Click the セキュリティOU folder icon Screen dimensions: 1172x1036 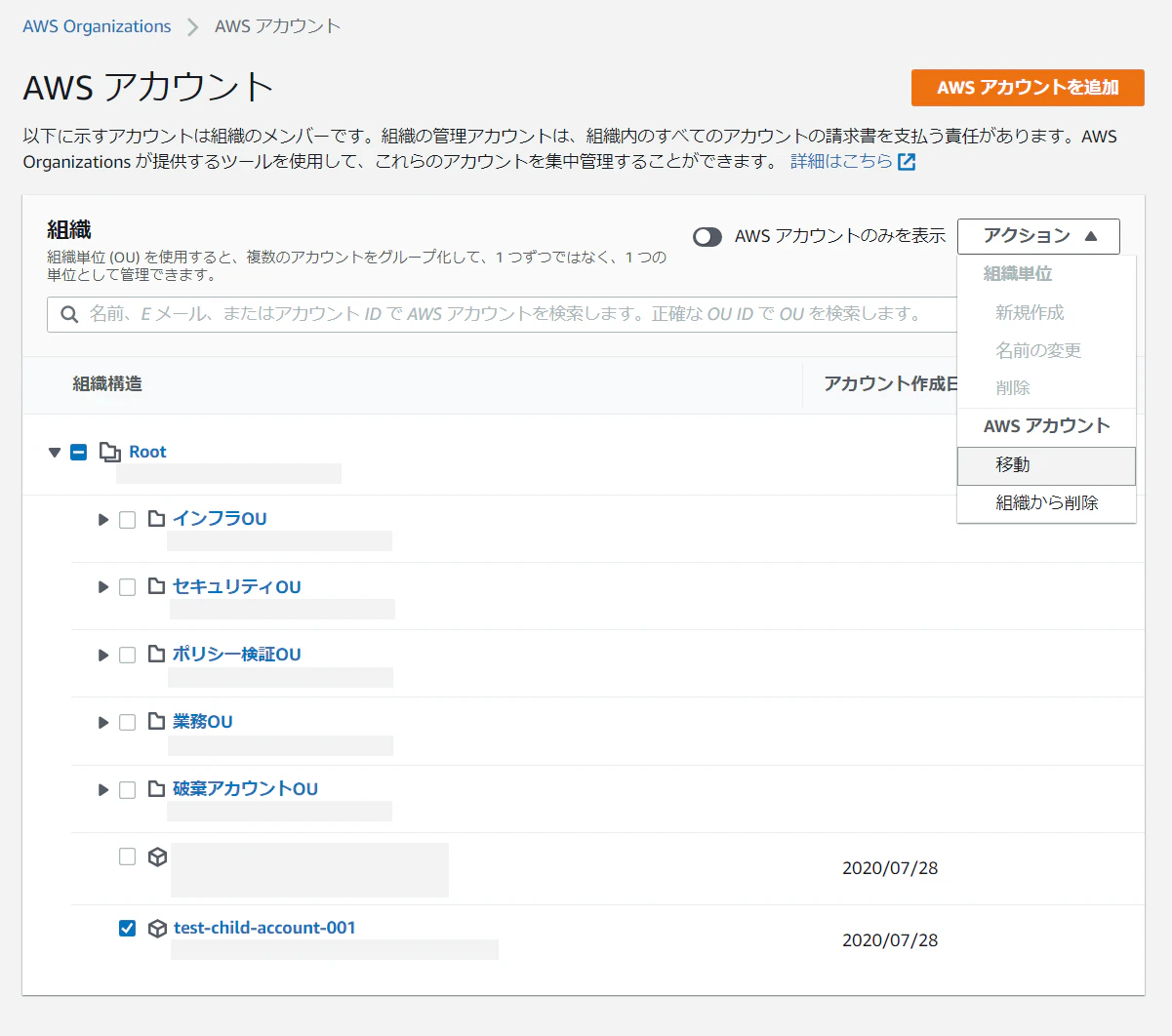pyautogui.click(x=156, y=586)
